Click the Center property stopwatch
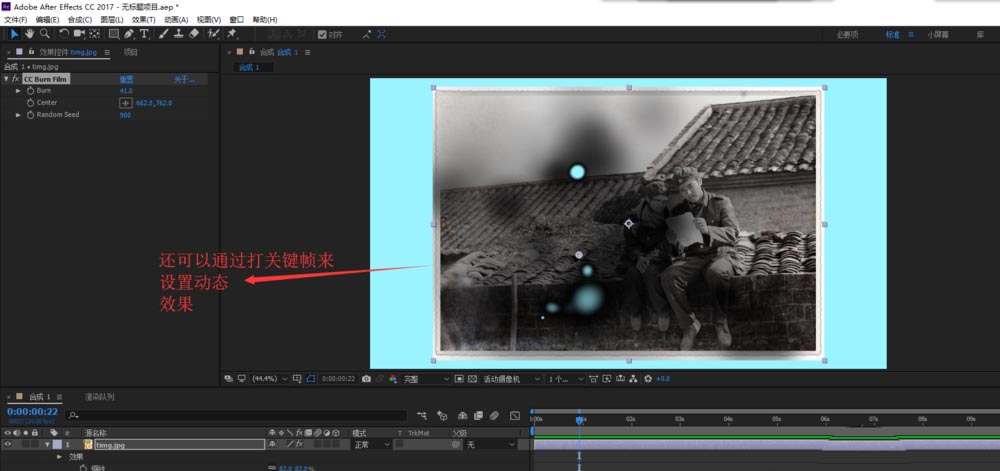 [x=30, y=103]
